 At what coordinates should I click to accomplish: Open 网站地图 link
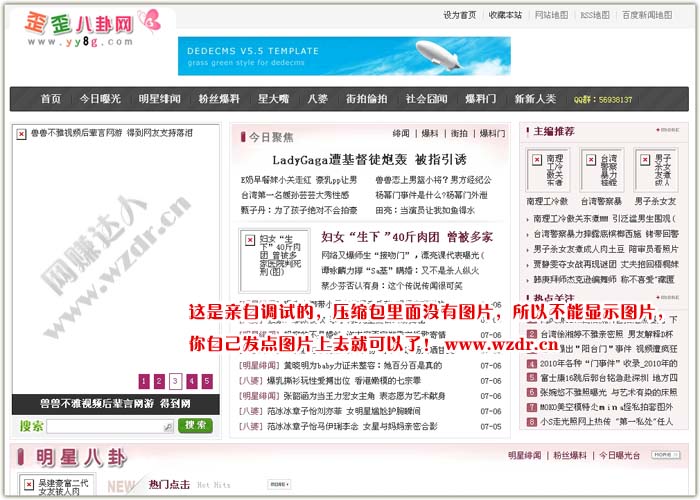(x=551, y=15)
